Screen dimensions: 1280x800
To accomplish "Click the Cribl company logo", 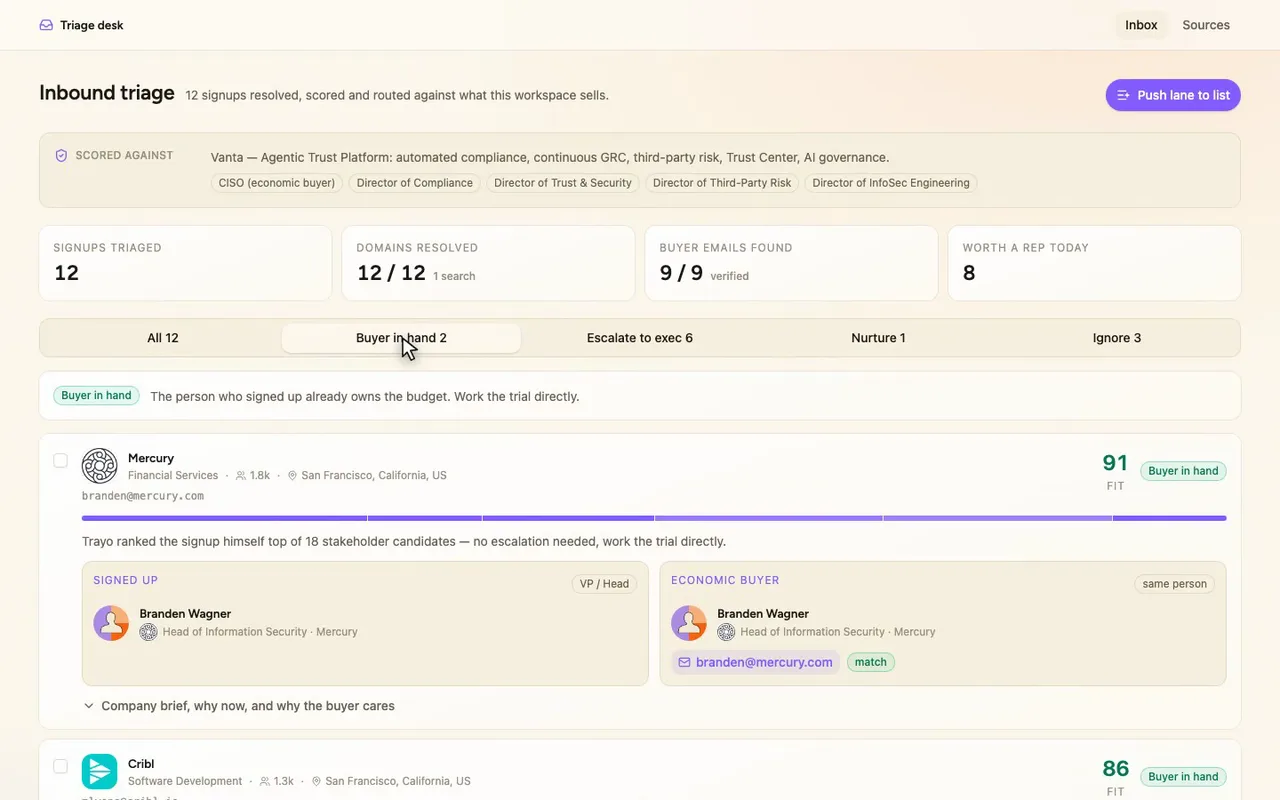I will coord(100,772).
